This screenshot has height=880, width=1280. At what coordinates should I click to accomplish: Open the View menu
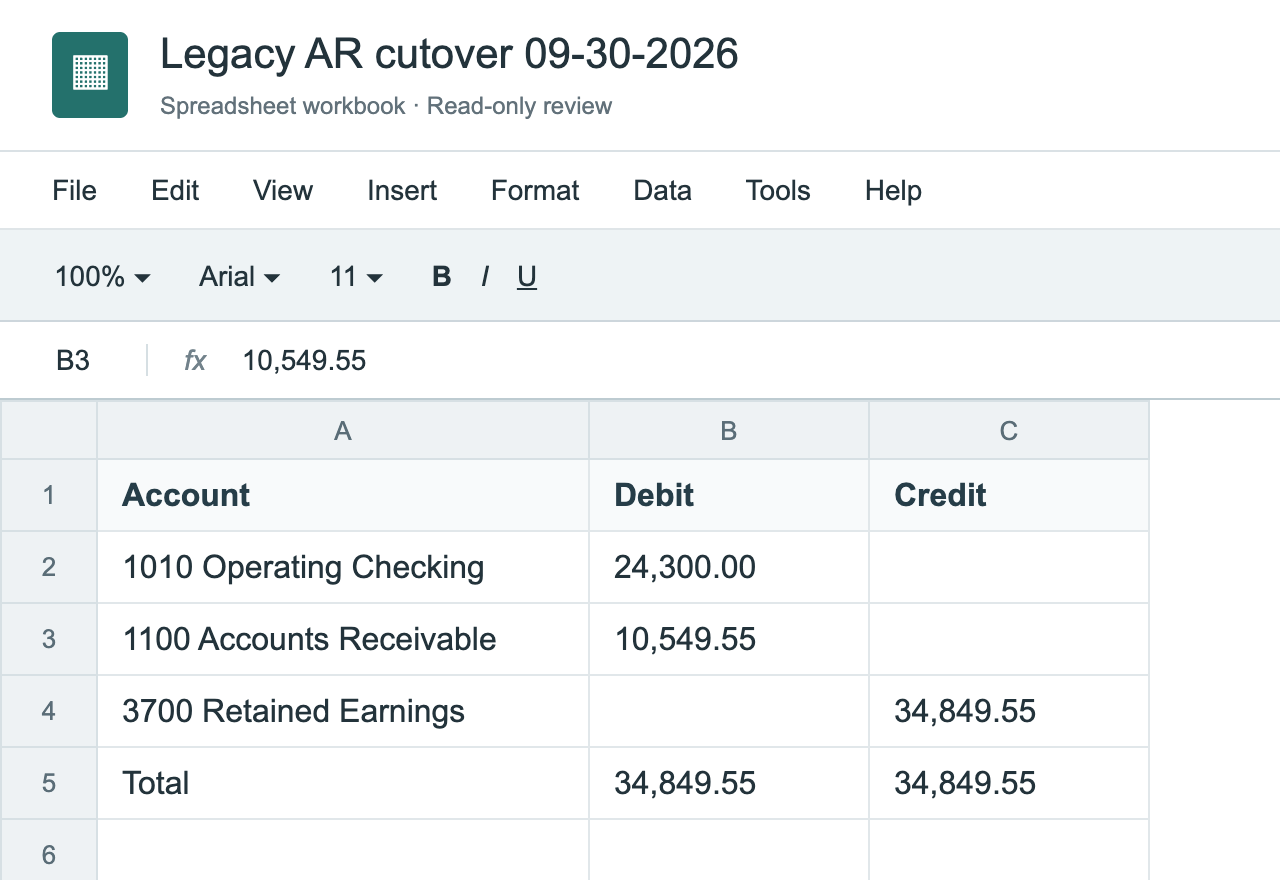283,190
